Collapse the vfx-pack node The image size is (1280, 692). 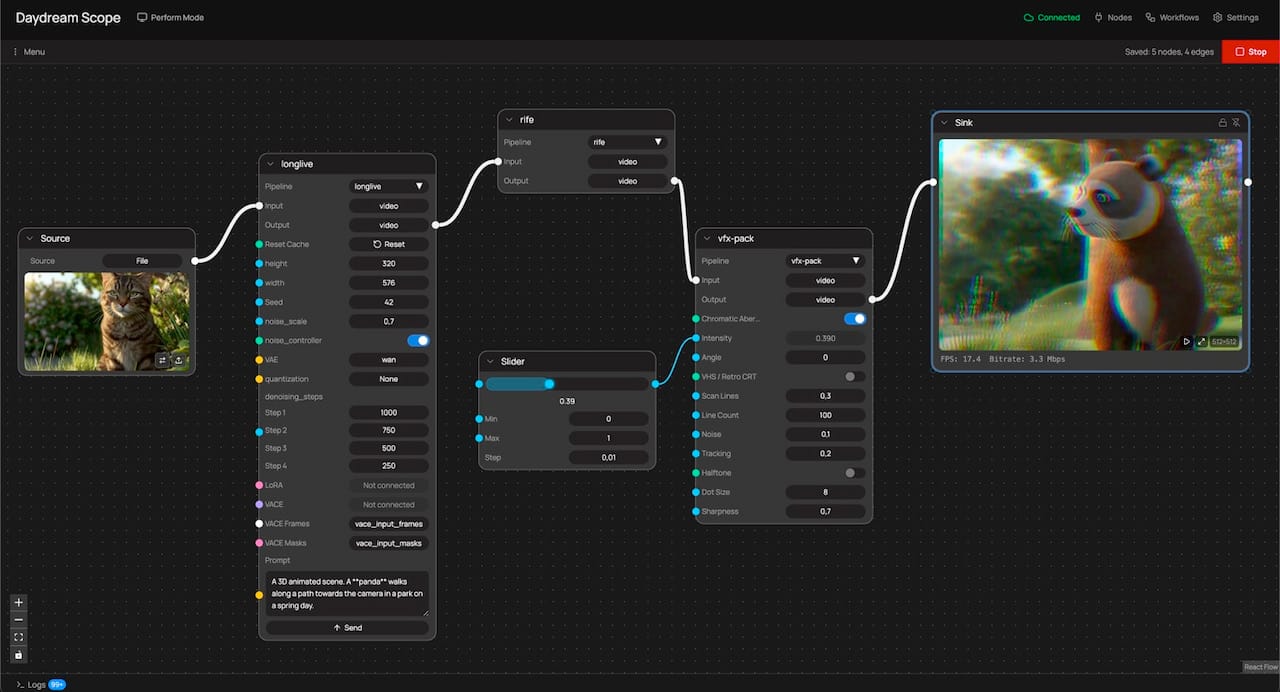(x=706, y=239)
